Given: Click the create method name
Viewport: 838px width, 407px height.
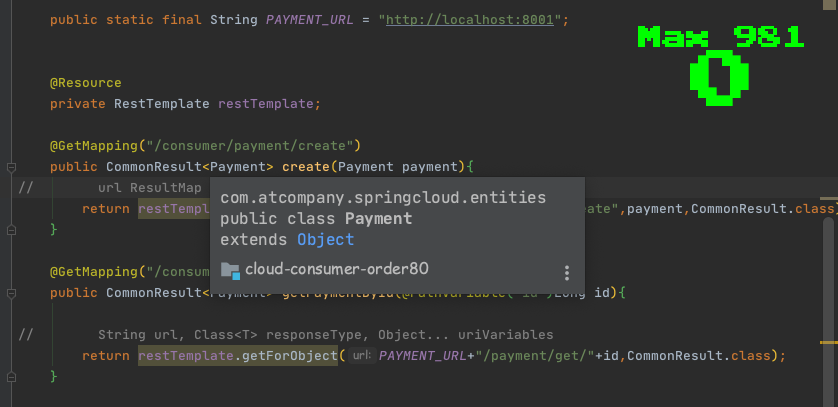Looking at the screenshot, I should click(306, 167).
